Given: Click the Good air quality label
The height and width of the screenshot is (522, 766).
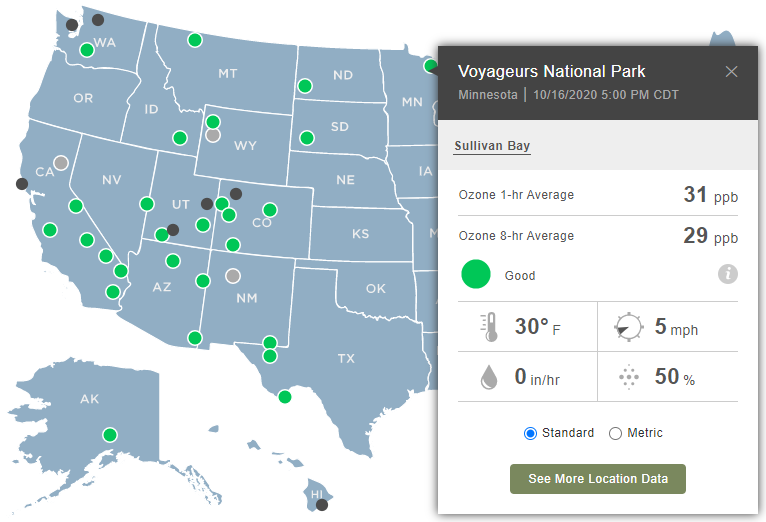Looking at the screenshot, I should click(520, 276).
